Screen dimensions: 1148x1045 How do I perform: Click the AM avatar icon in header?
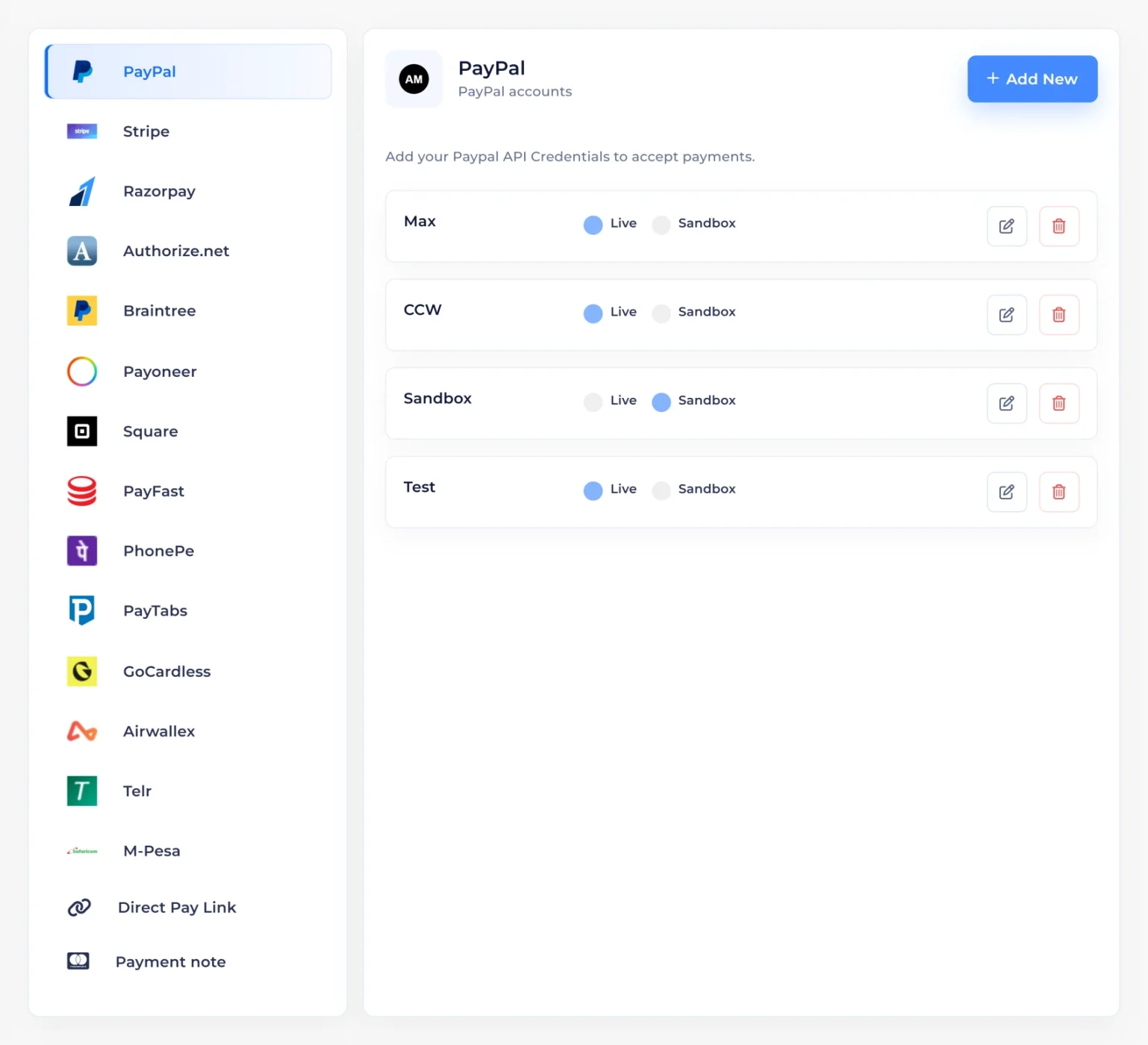tap(414, 79)
